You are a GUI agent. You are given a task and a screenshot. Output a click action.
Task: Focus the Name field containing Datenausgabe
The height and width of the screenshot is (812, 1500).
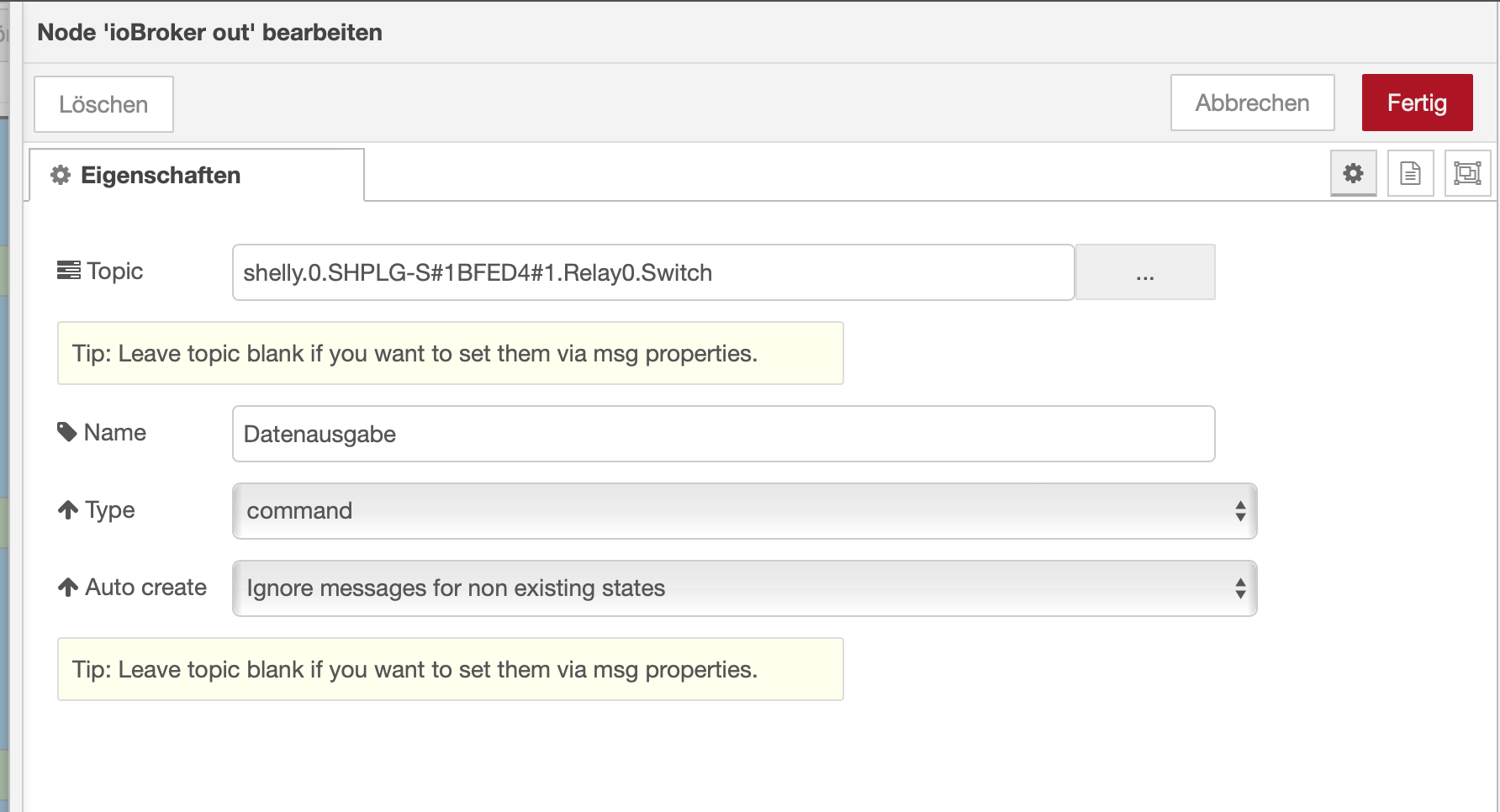coord(723,434)
